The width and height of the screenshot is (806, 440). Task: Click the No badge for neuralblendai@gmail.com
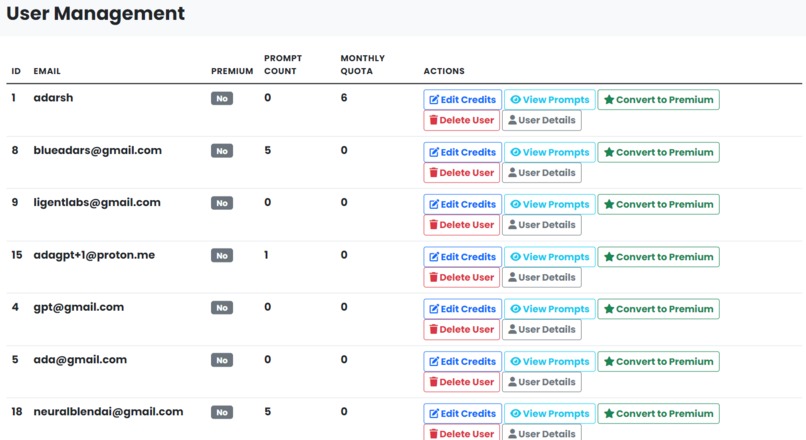click(x=222, y=412)
